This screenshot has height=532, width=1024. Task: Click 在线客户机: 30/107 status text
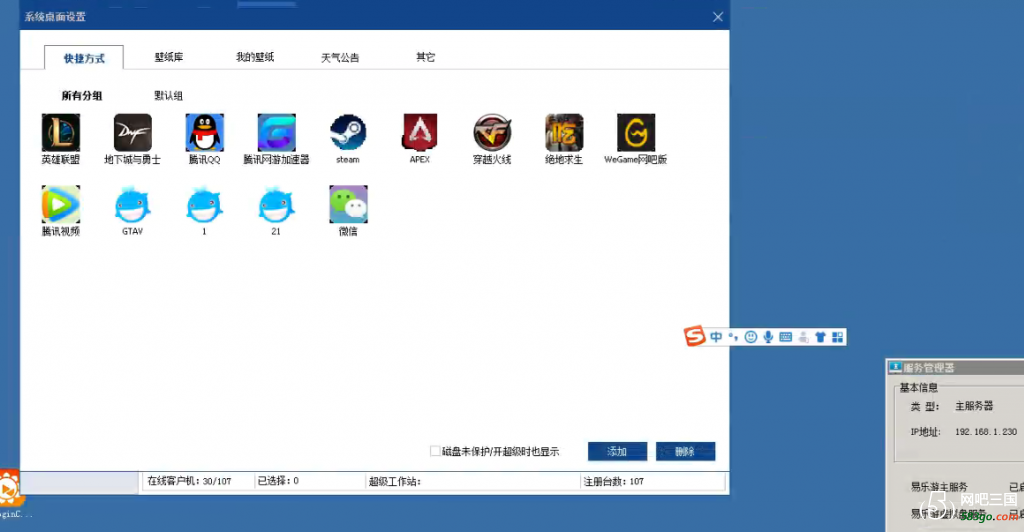pyautogui.click(x=189, y=481)
